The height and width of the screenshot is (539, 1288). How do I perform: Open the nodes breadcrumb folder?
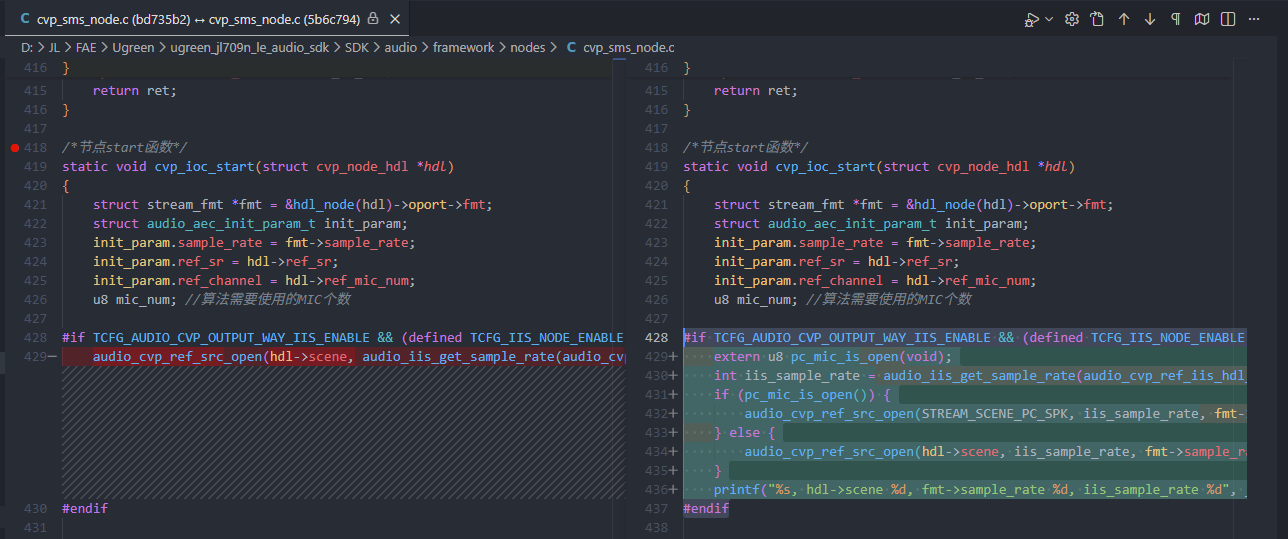pyautogui.click(x=528, y=47)
